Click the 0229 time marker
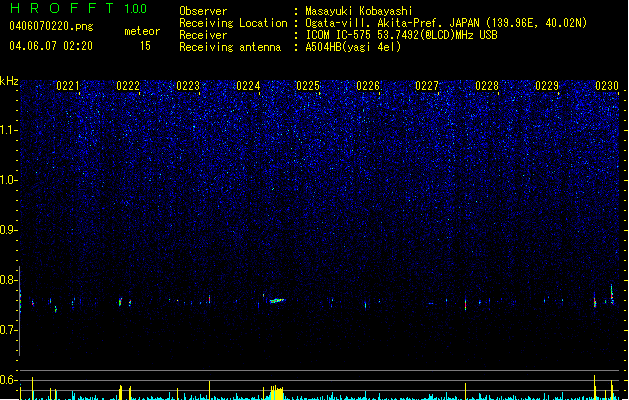629x400 pixels. click(x=547, y=86)
